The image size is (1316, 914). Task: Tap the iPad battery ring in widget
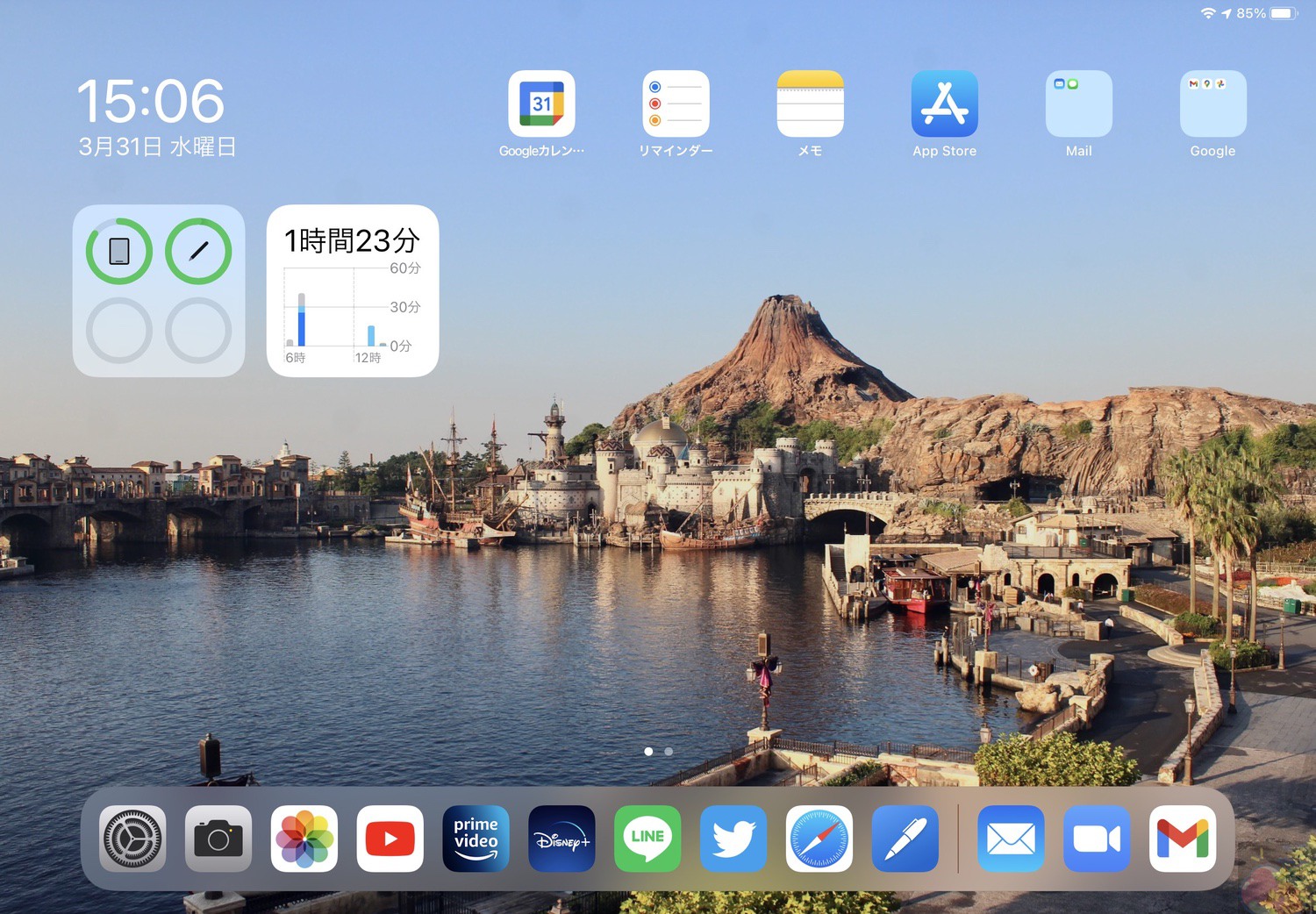(119, 251)
